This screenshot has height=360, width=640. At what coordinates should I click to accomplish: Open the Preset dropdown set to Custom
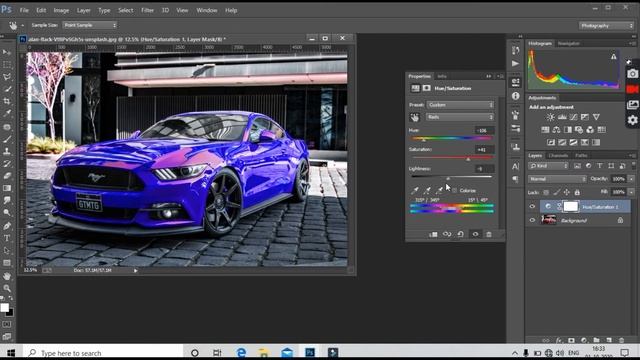coord(460,105)
